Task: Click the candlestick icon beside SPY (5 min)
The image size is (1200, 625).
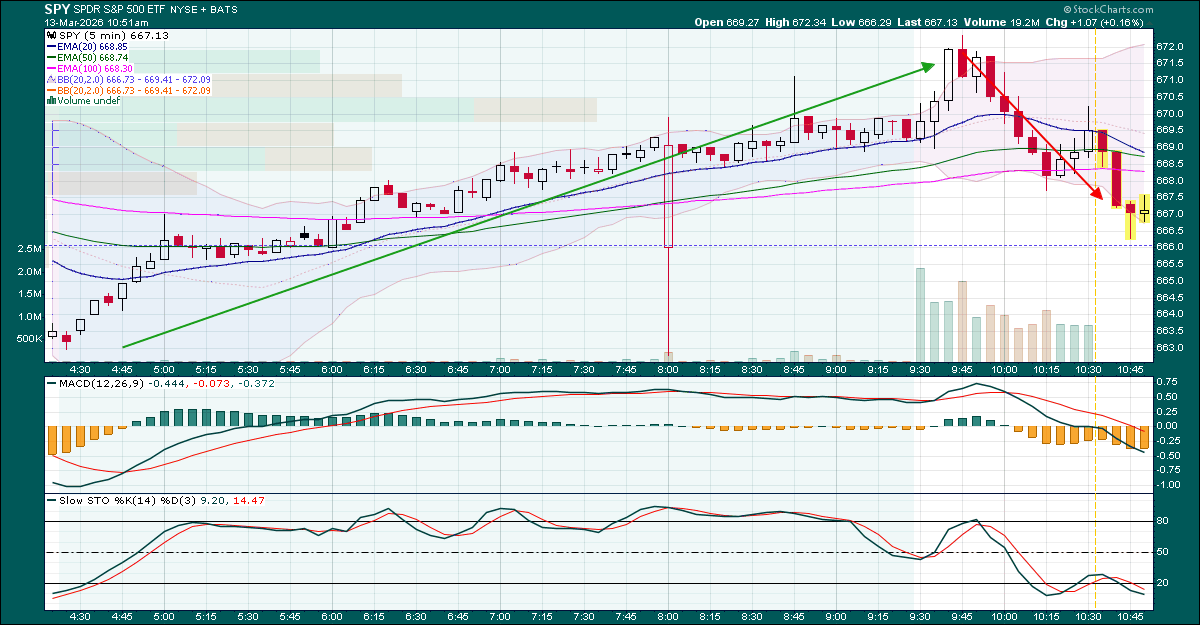Action: [x=51, y=35]
